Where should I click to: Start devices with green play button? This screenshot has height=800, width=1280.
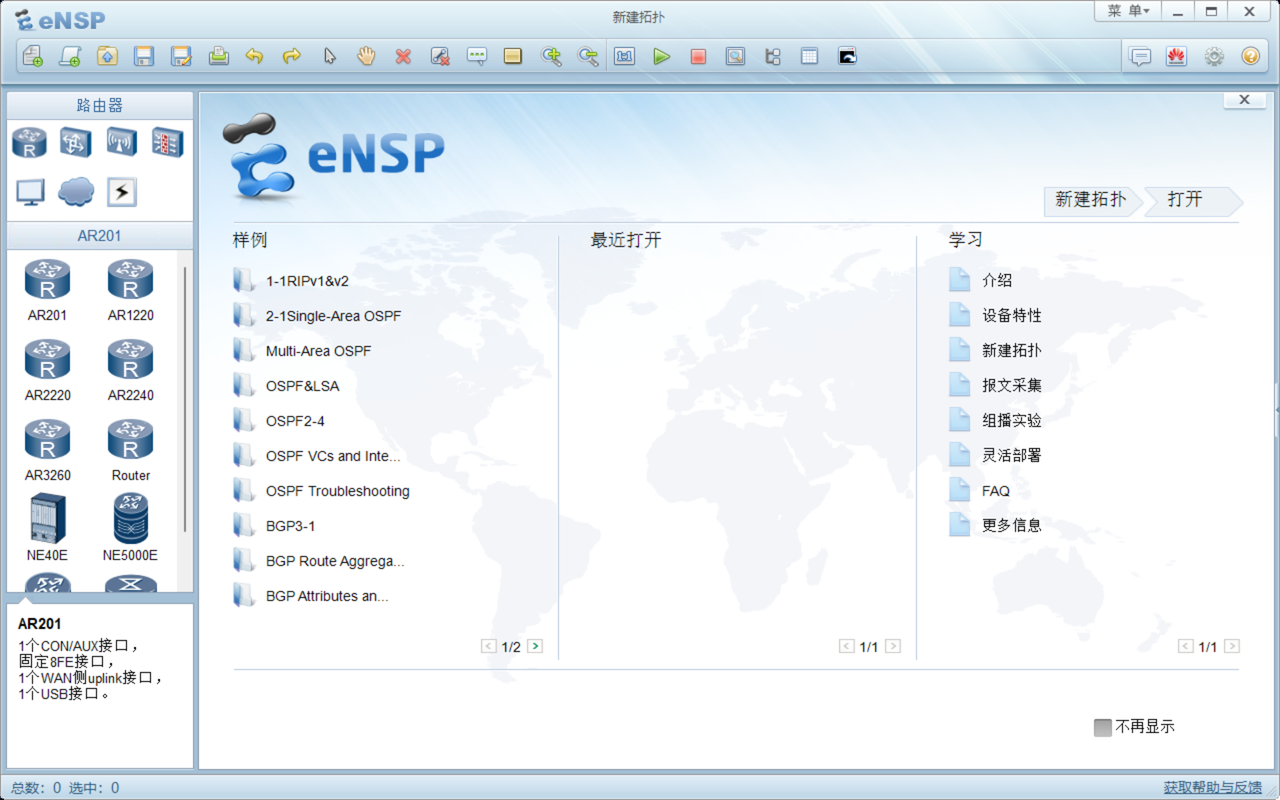click(661, 56)
